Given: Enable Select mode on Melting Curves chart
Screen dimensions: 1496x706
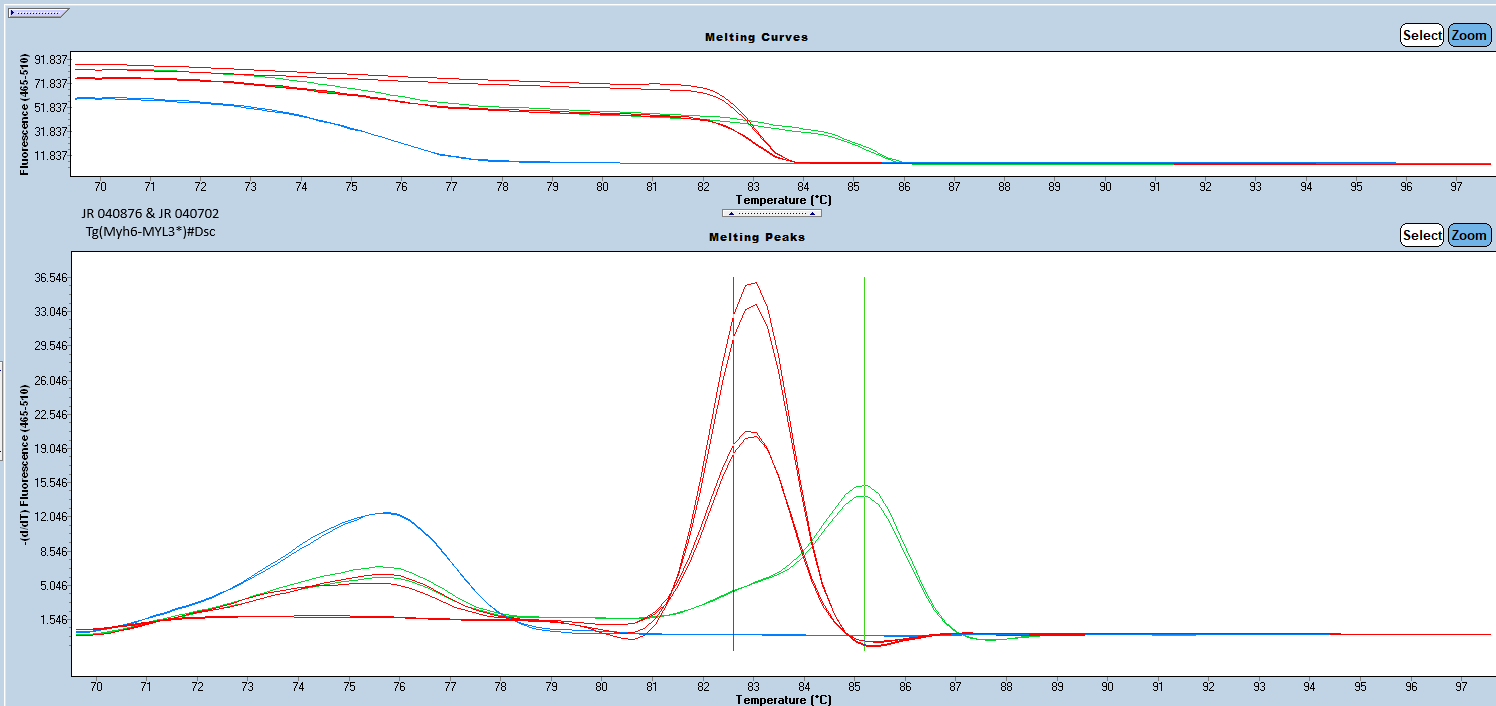Looking at the screenshot, I should 1421,36.
